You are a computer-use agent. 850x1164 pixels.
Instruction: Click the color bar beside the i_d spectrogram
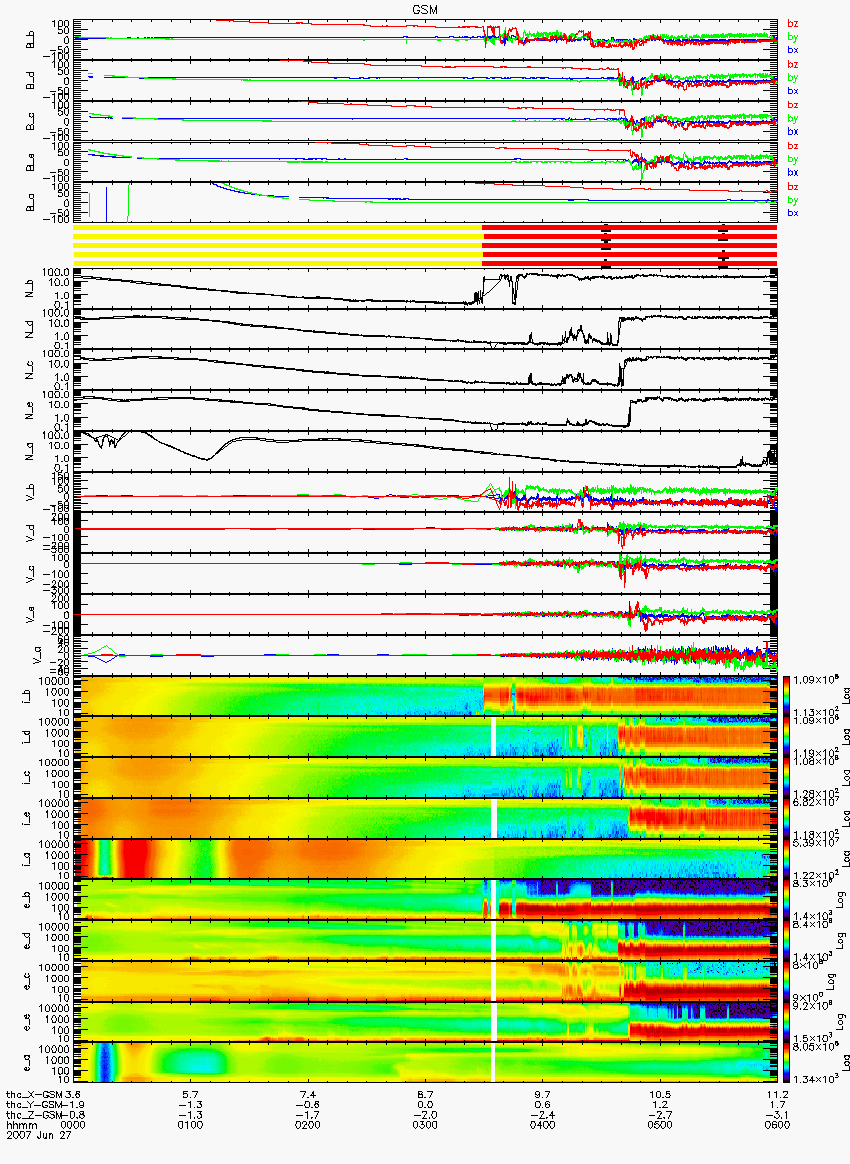(787, 736)
